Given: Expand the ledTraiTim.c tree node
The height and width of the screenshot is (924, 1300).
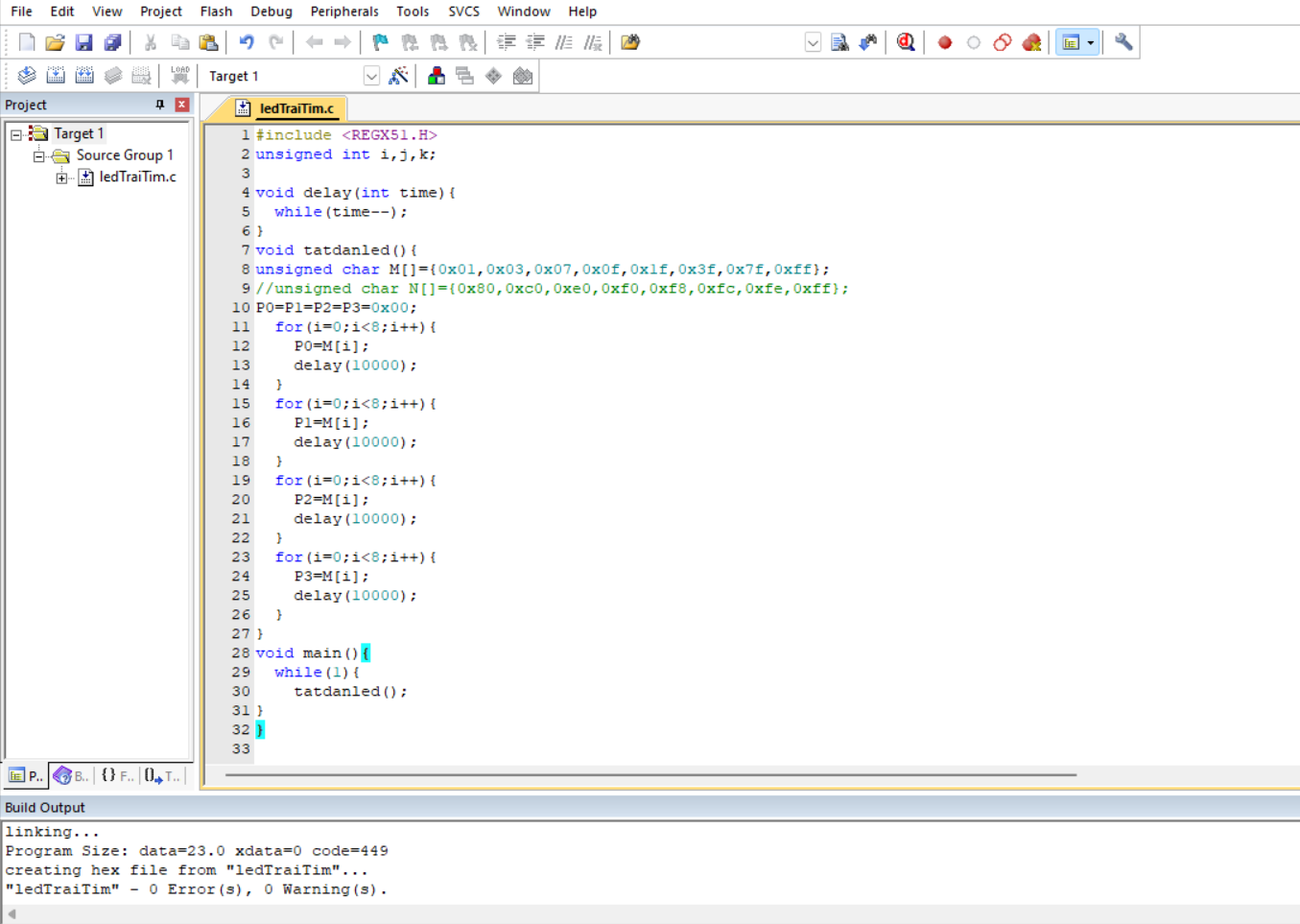Looking at the screenshot, I should [x=61, y=178].
